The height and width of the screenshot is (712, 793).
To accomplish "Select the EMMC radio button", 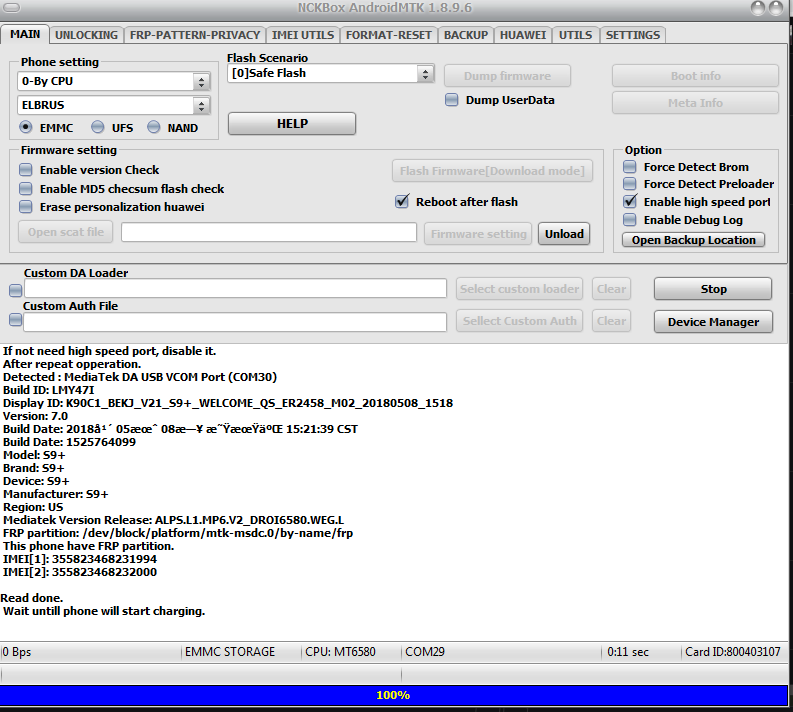I will point(26,127).
